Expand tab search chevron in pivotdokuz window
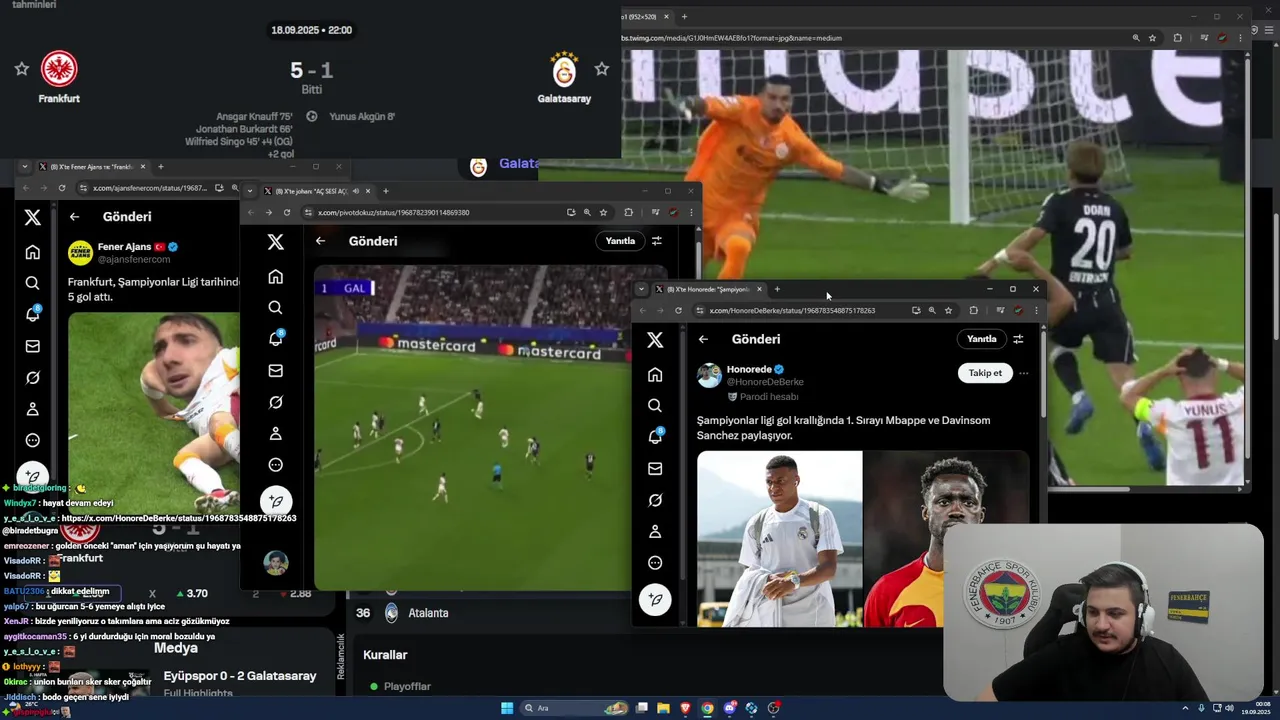This screenshot has height=720, width=1280. coord(251,191)
